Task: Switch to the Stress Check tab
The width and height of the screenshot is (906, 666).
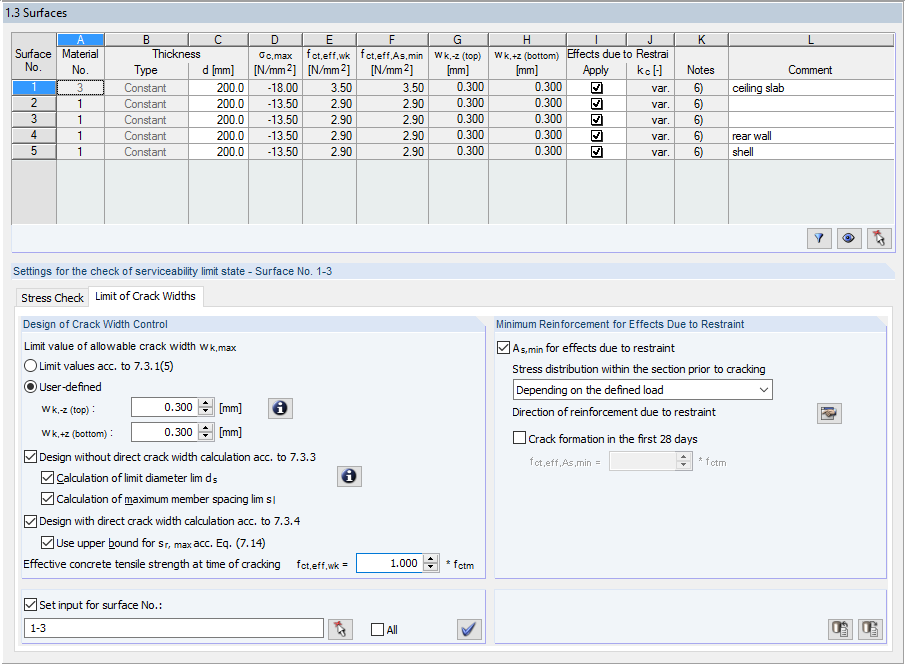Action: [x=51, y=297]
